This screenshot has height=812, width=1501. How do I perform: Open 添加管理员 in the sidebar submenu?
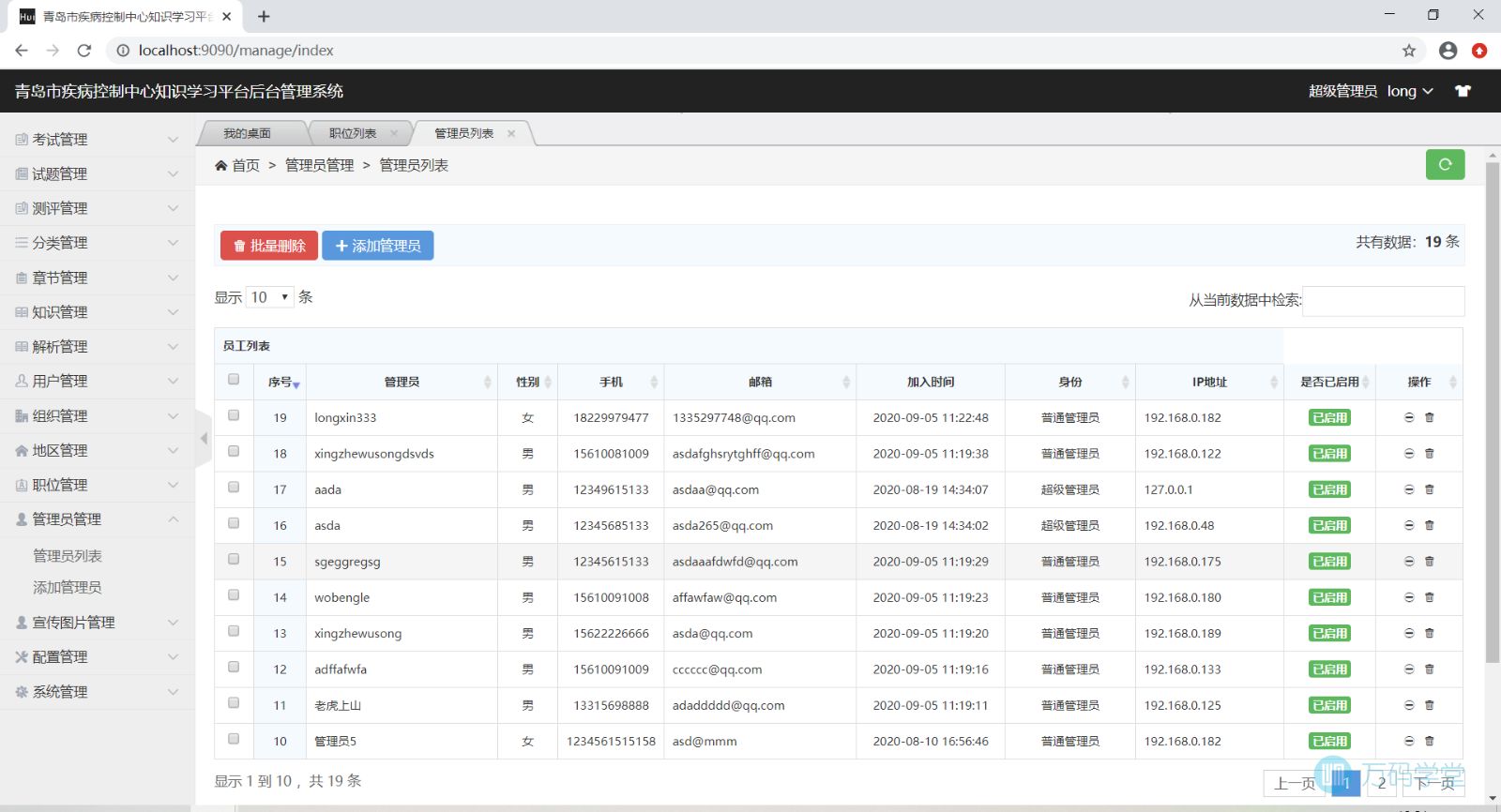click(68, 587)
